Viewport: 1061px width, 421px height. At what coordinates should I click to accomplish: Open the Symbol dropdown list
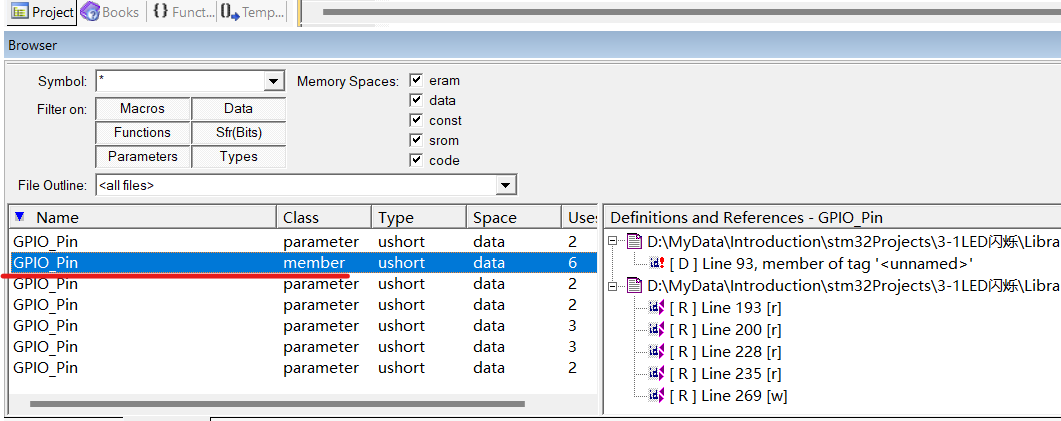click(x=274, y=81)
